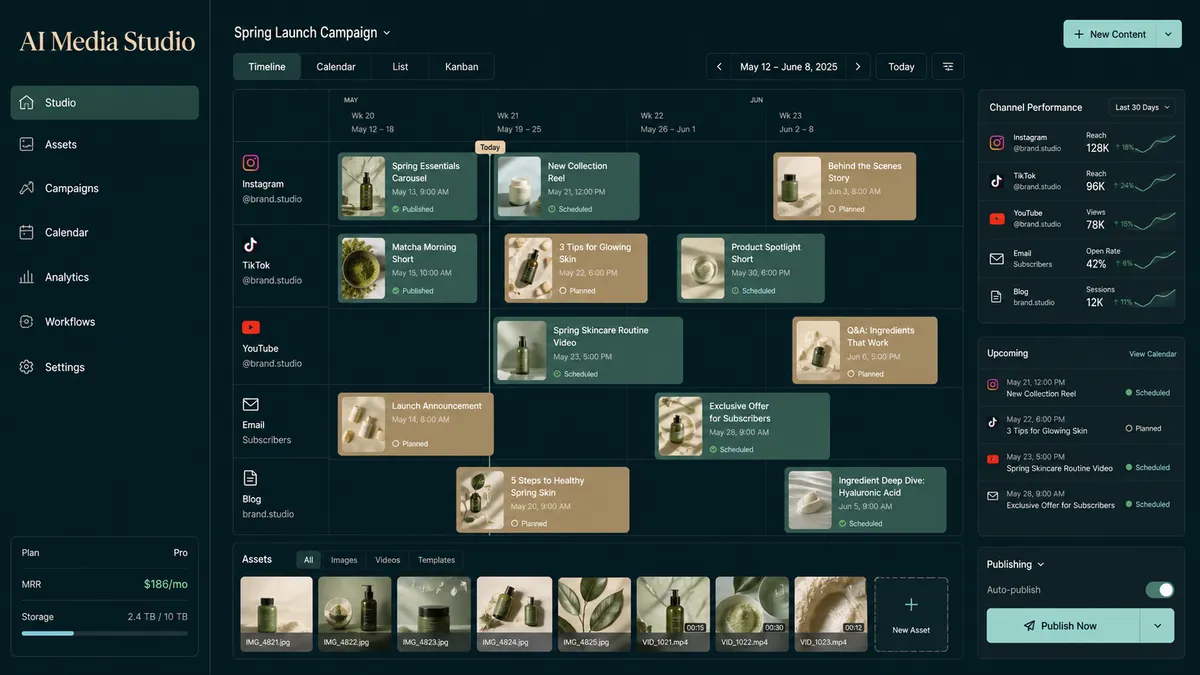
Task: Expand the Spring Launch Campaign dropdown
Action: tap(387, 33)
